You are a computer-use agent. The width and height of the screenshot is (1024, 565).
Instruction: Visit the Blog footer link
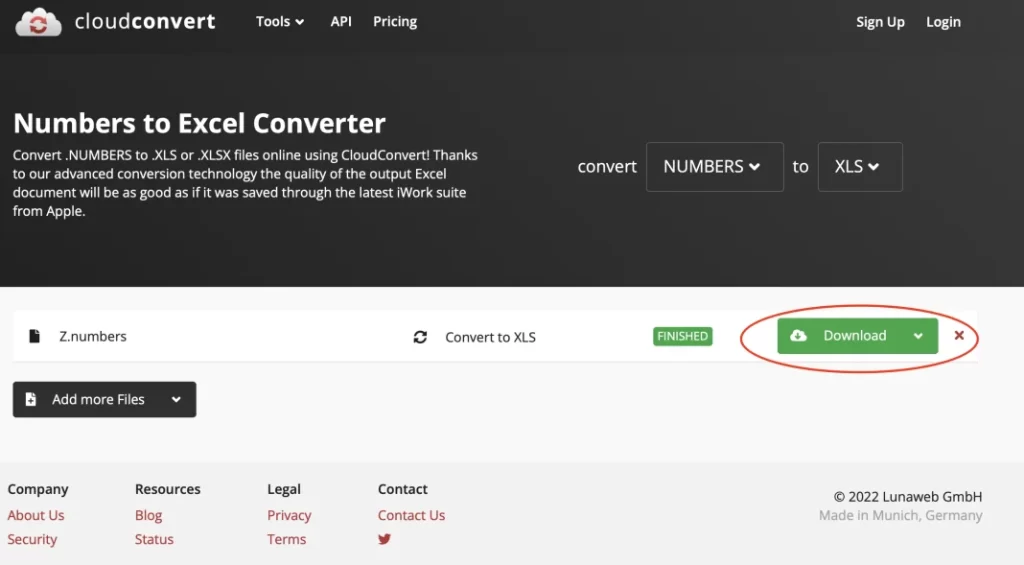[148, 515]
